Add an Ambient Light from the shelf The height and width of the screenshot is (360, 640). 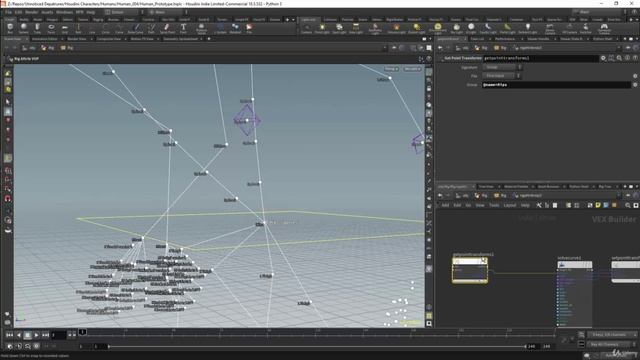(x=527, y=28)
